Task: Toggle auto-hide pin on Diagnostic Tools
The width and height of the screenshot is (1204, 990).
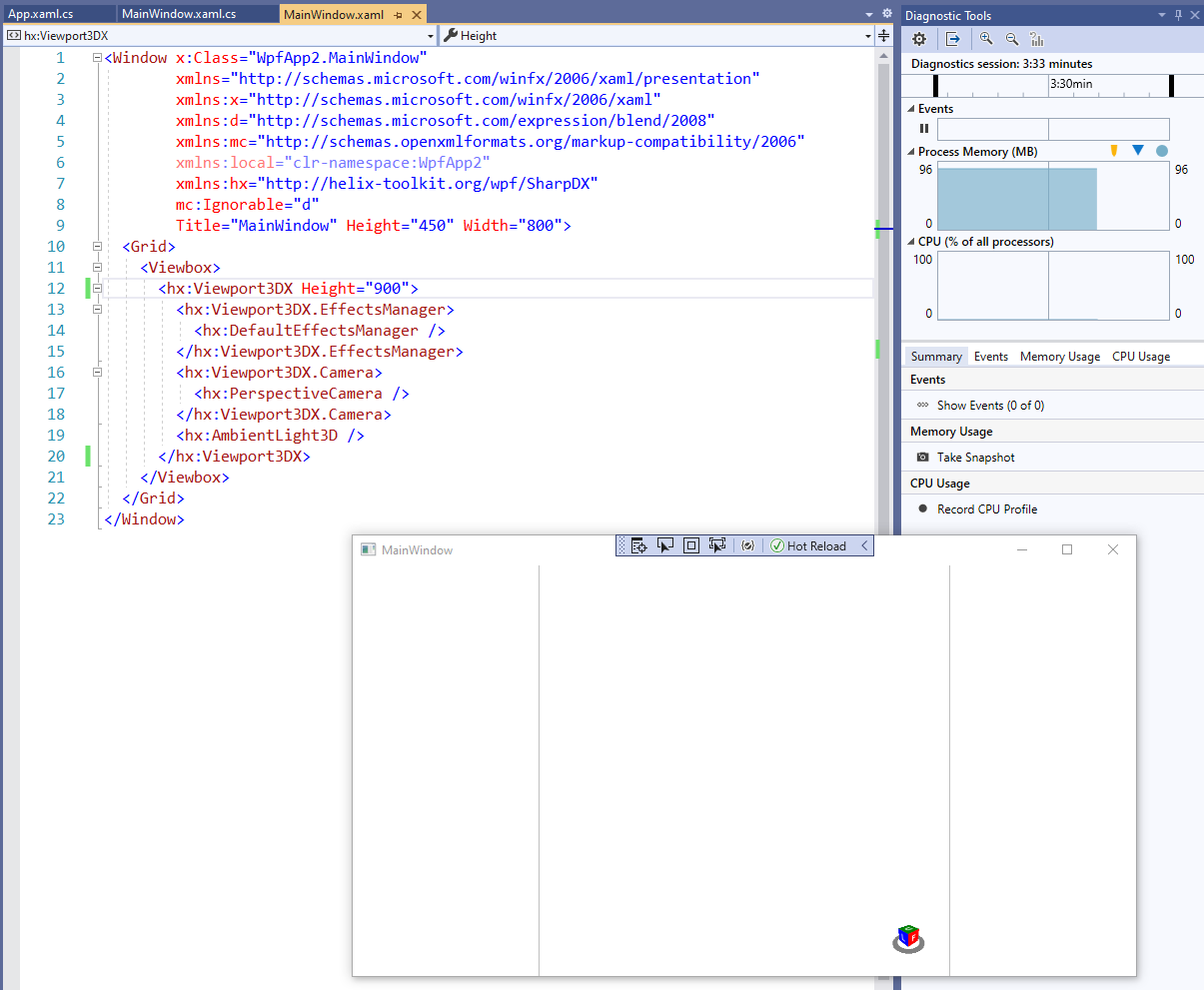Action: (1179, 14)
